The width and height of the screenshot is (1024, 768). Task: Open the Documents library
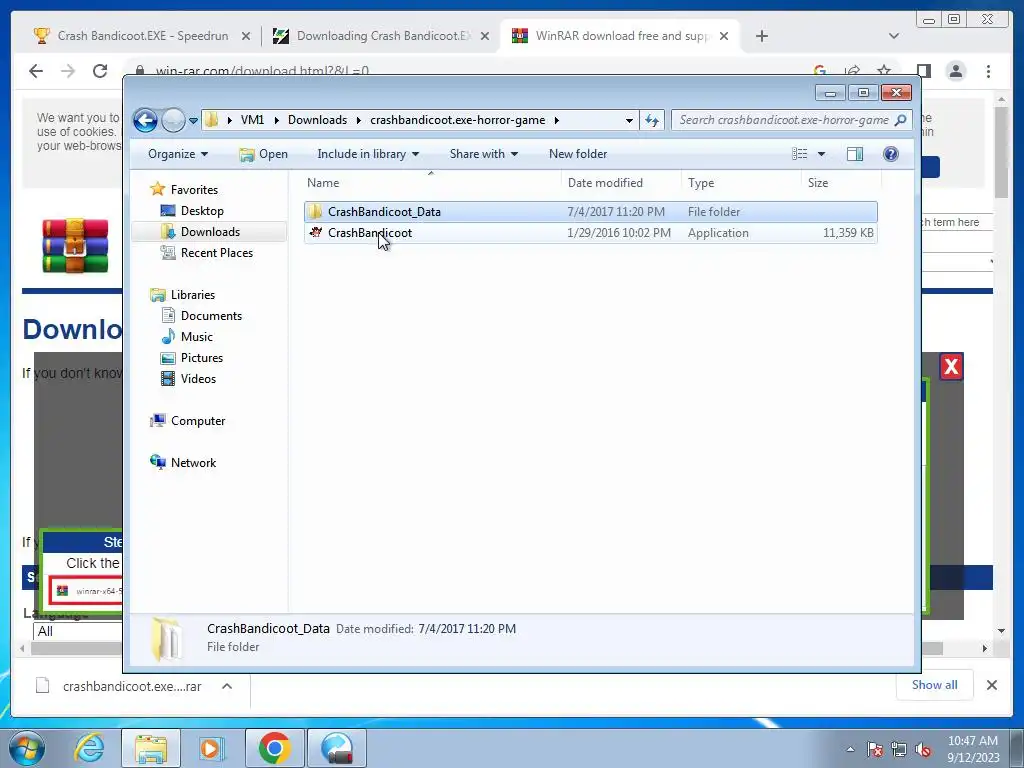211,316
